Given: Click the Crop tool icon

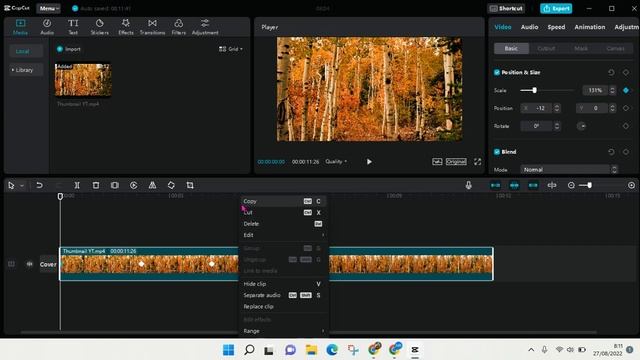Looking at the screenshot, I should pos(190,185).
